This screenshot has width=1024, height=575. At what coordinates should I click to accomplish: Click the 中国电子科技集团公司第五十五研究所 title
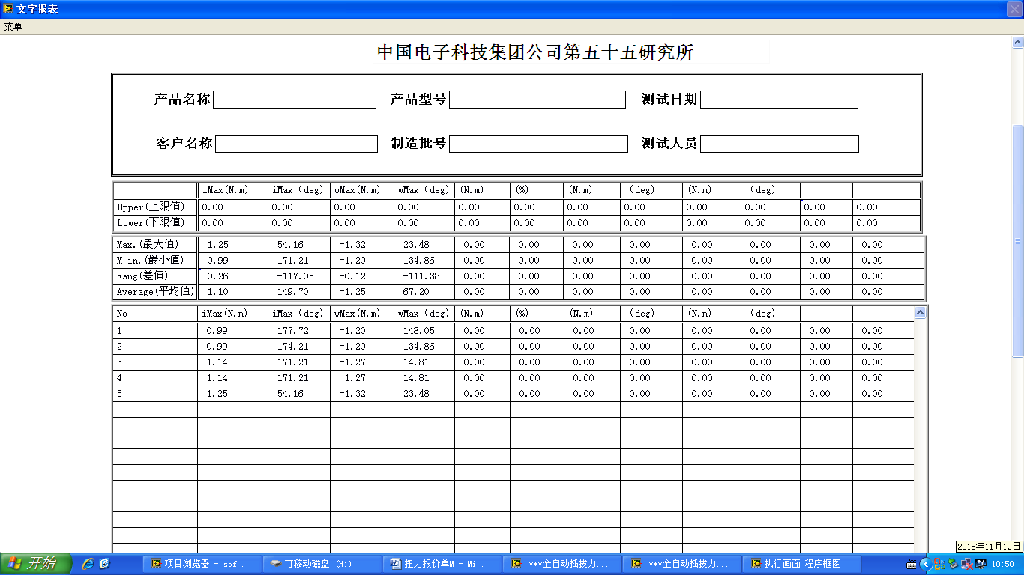click(x=535, y=52)
